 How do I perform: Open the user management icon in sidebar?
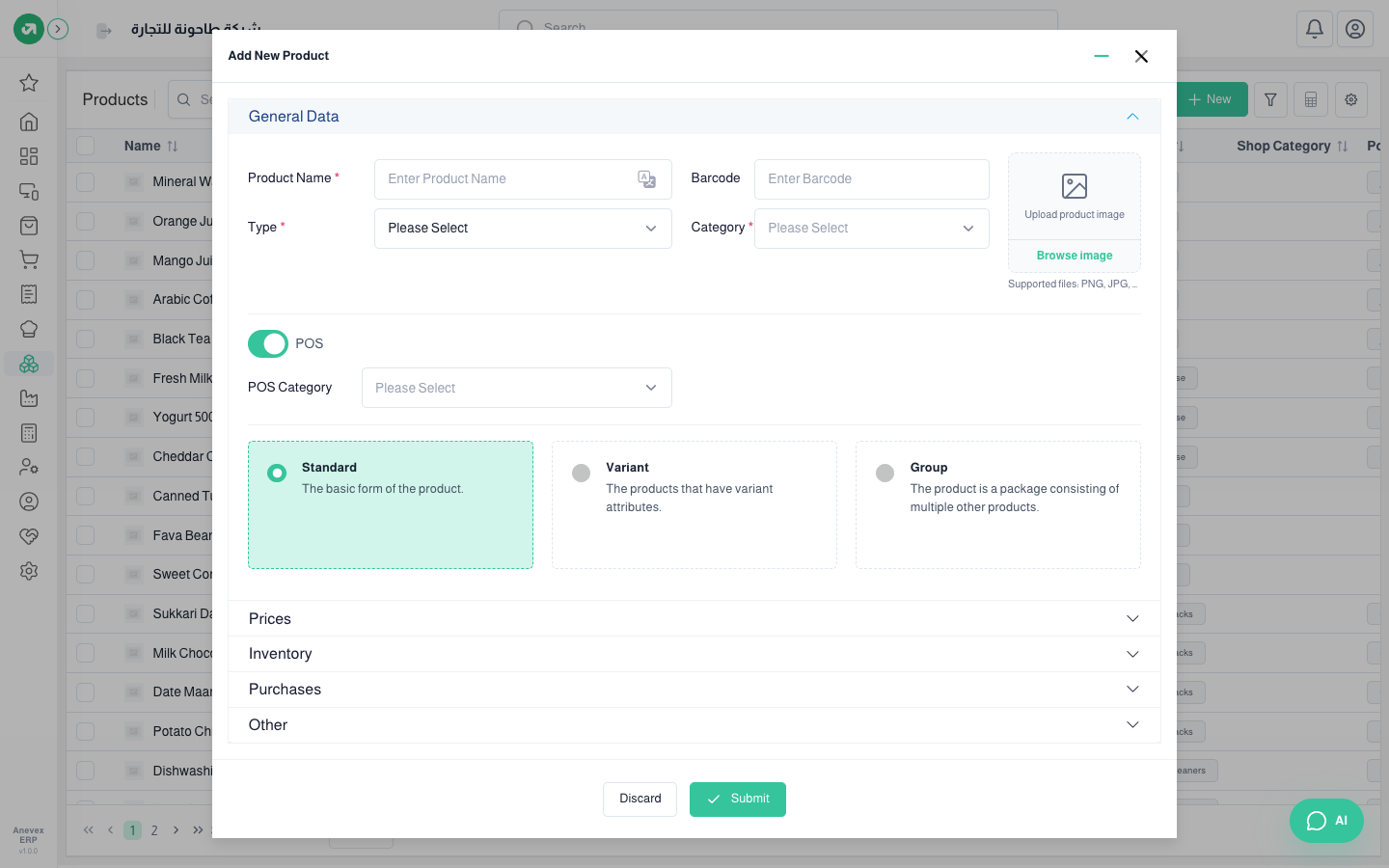(29, 467)
